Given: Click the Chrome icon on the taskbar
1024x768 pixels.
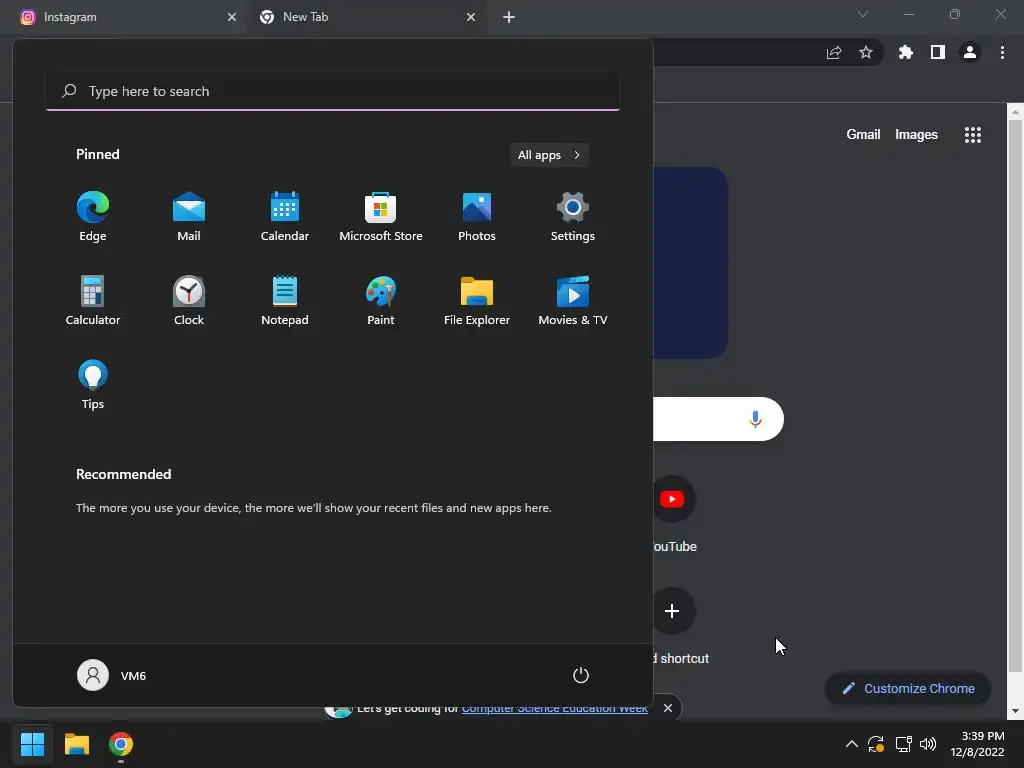Looking at the screenshot, I should tap(121, 744).
